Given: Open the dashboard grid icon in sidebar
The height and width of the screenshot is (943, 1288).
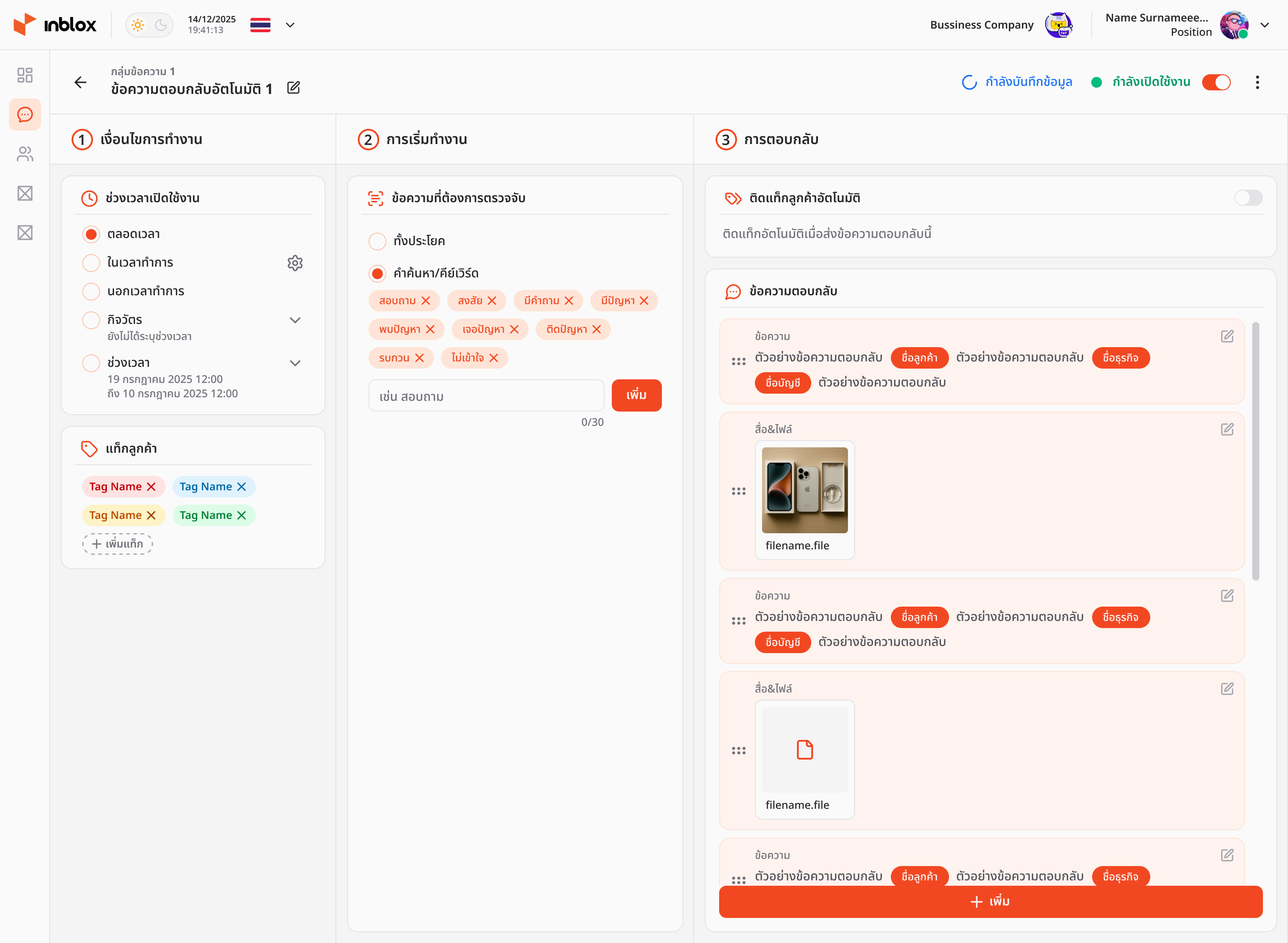Looking at the screenshot, I should tap(25, 75).
